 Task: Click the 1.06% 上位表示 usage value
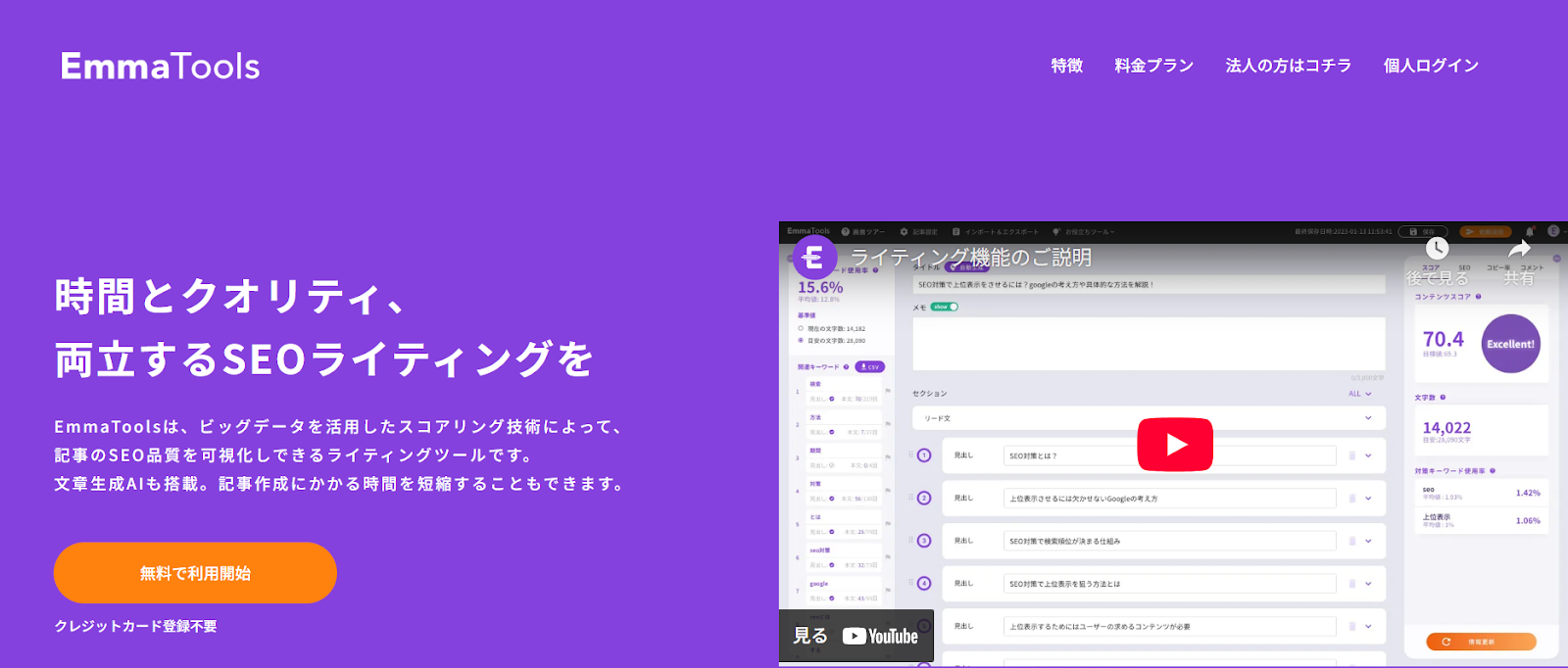point(1528,521)
